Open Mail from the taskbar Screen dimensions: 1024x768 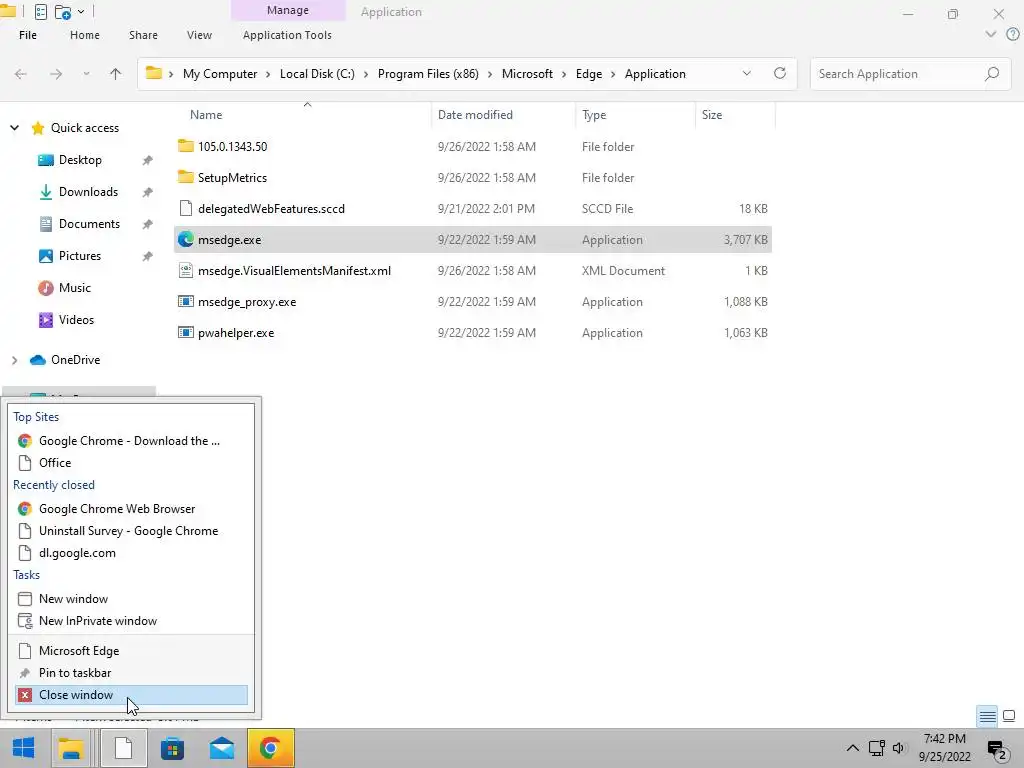pyautogui.click(x=222, y=748)
